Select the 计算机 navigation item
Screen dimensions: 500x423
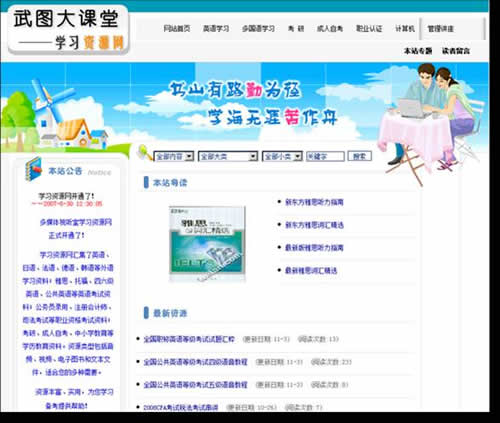[405, 29]
